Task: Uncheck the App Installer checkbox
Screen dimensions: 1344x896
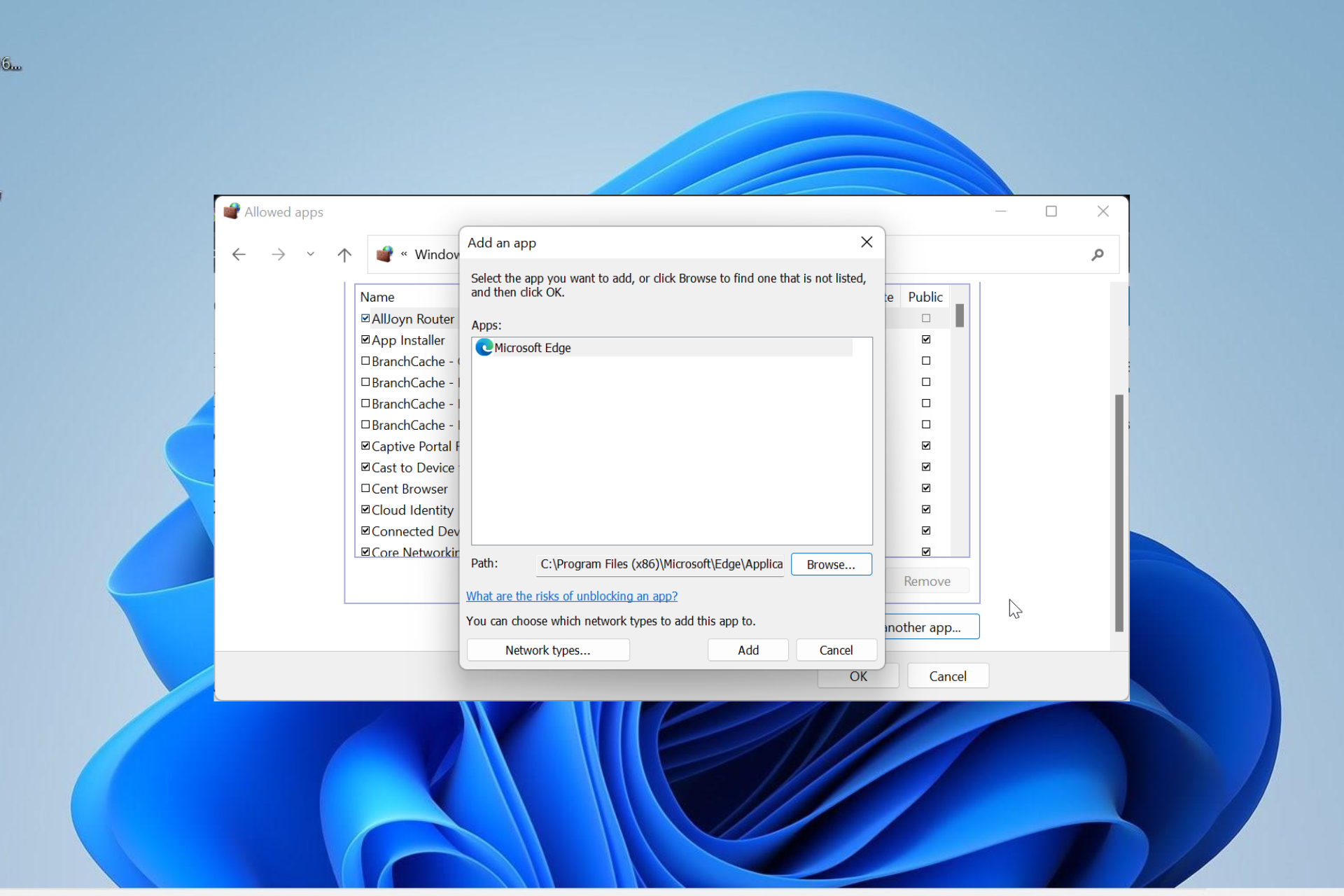Action: click(365, 339)
